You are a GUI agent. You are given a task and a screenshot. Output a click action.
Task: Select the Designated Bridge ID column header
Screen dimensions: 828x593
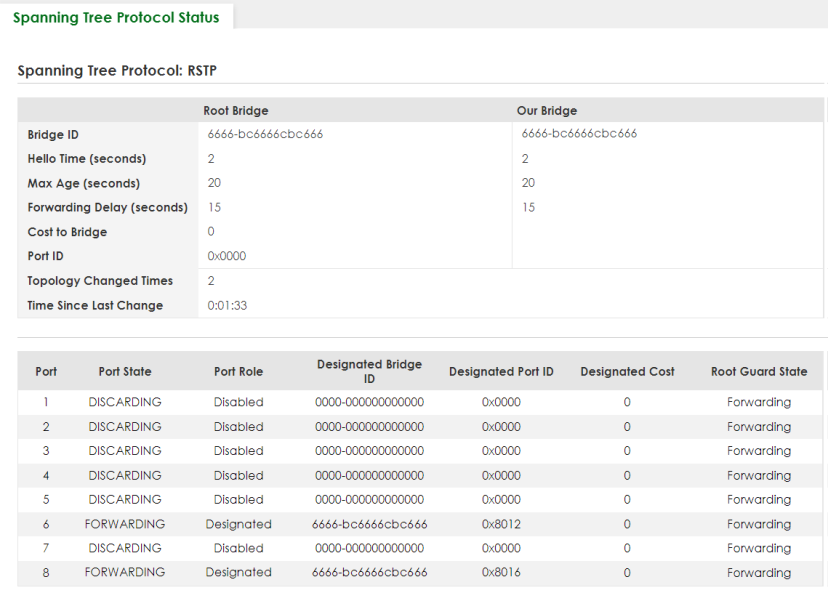[369, 372]
